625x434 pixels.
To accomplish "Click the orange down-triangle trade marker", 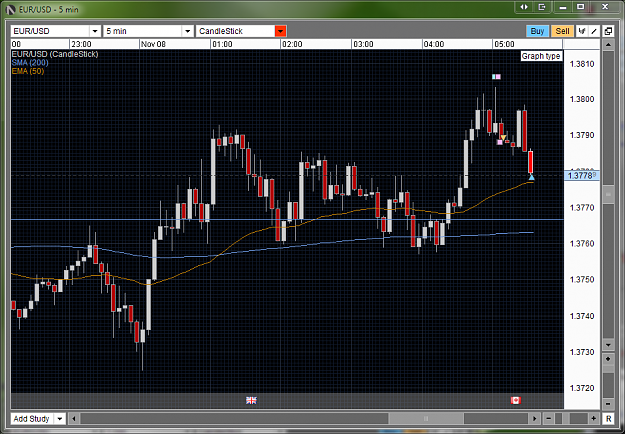I will click(503, 138).
